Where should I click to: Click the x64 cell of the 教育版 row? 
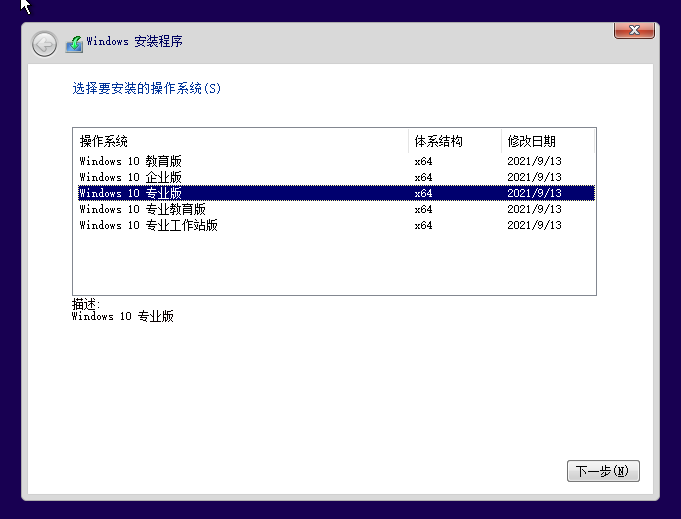pos(424,161)
